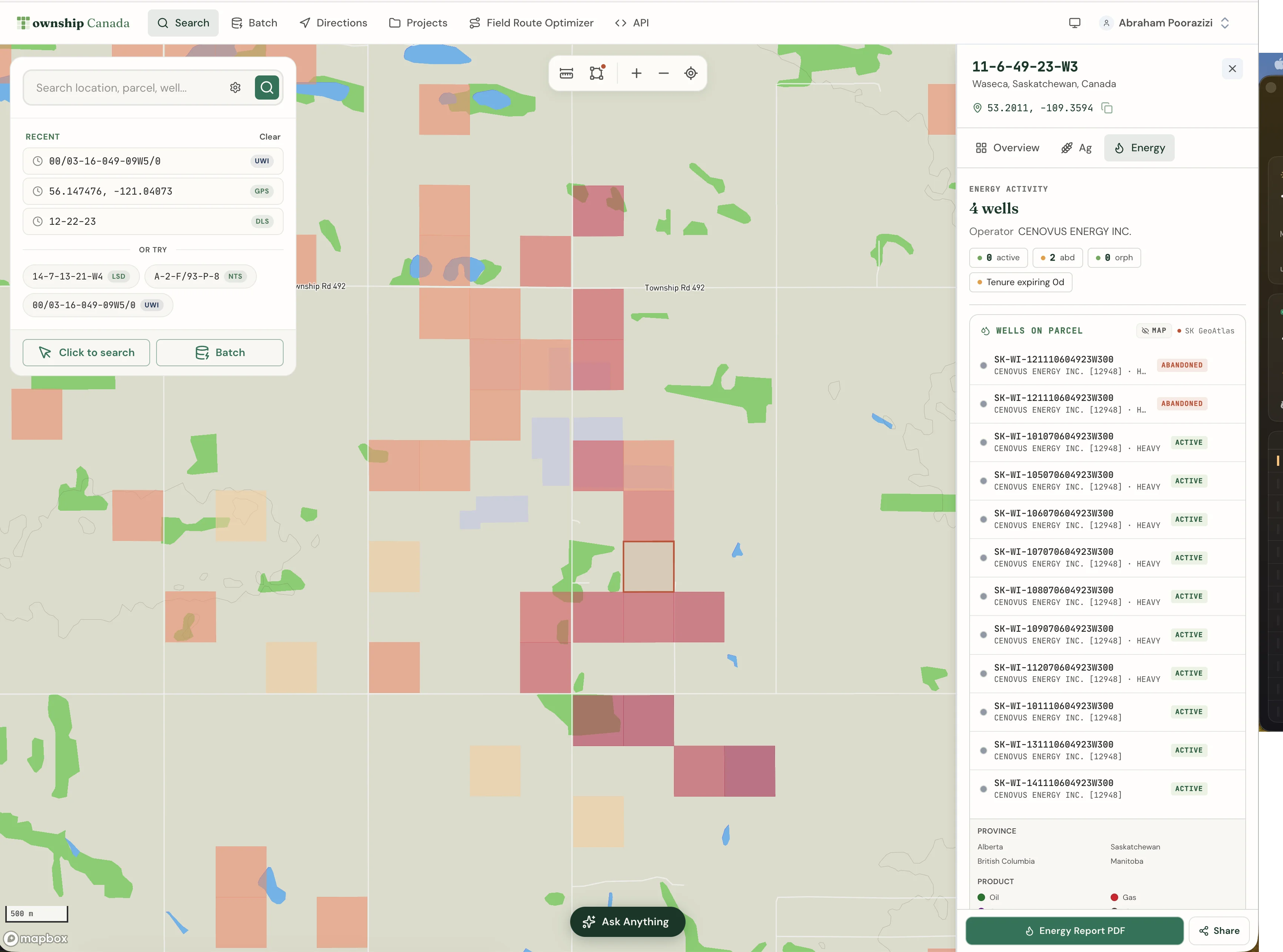Image resolution: width=1283 pixels, height=952 pixels.
Task: Close the 11-6-49-23-W3 parcel panel
Action: [1232, 69]
